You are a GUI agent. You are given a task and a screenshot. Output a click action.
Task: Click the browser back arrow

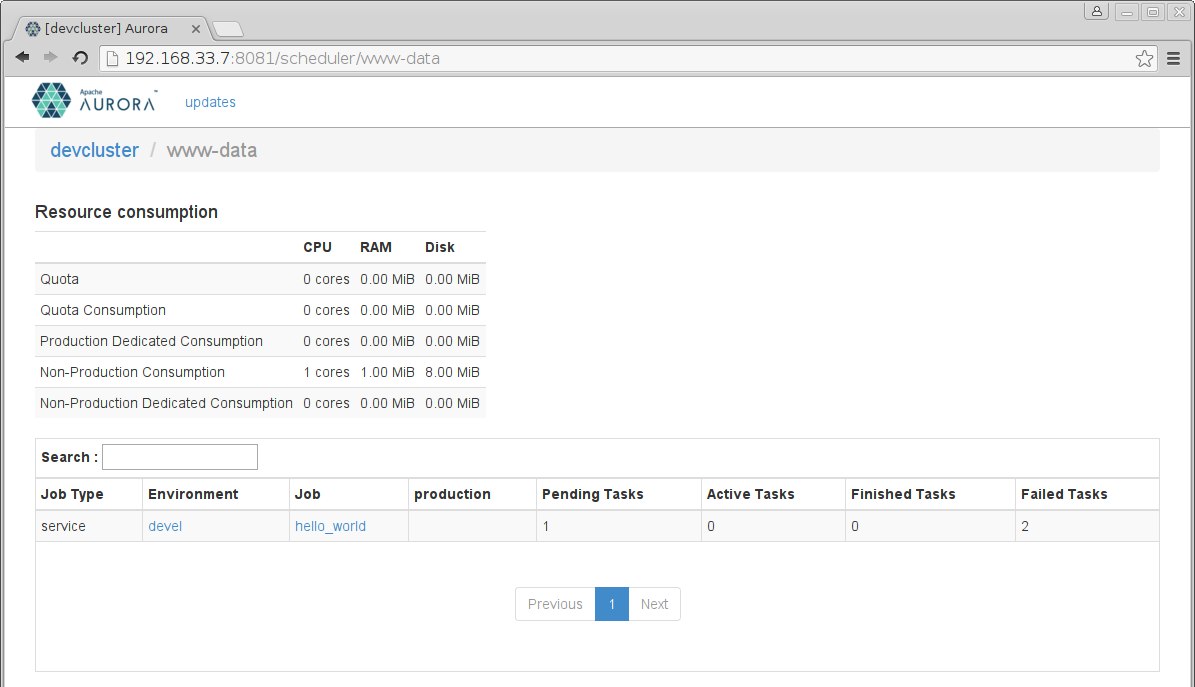click(23, 58)
